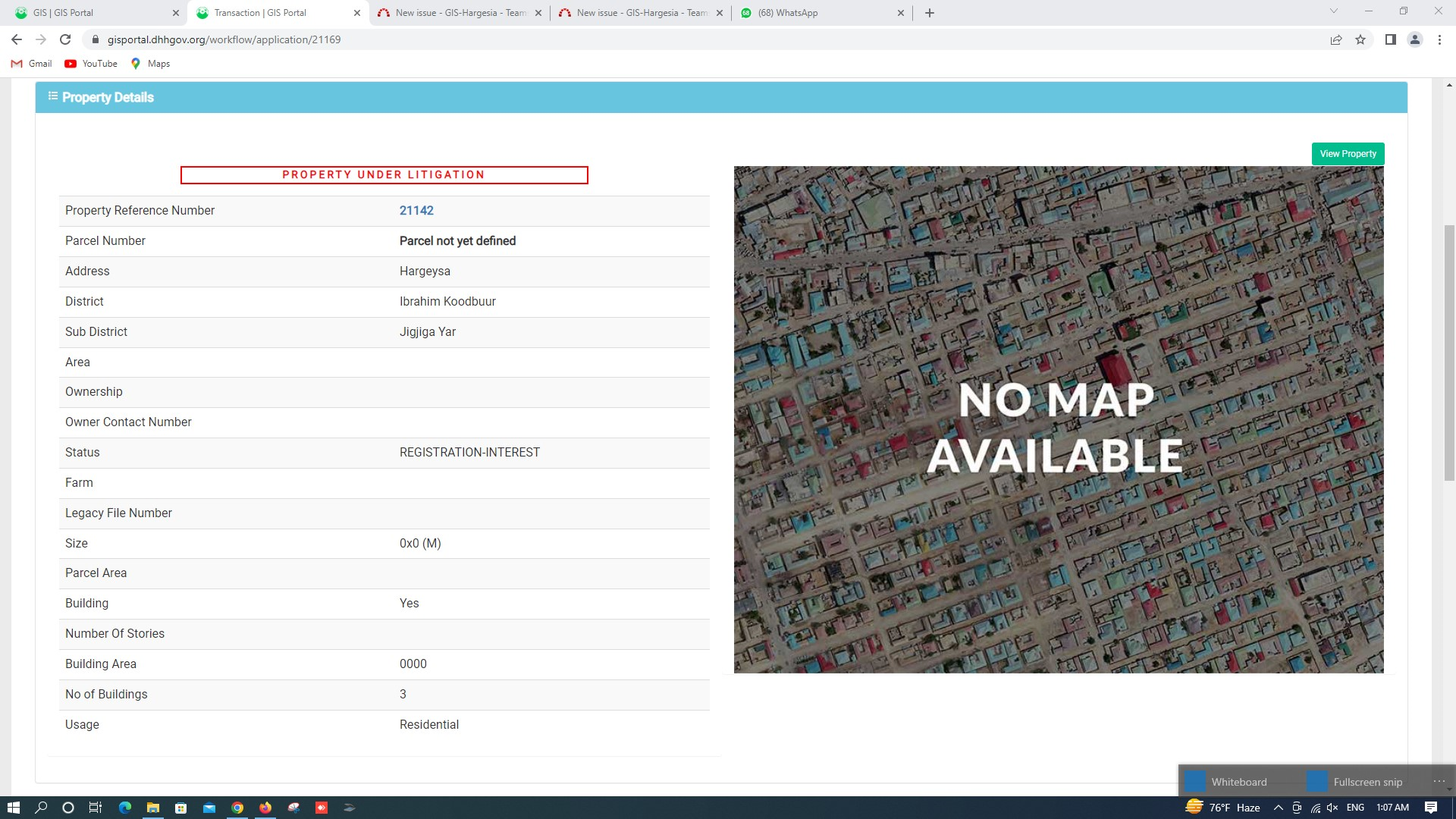Open Windows taskbar search
The height and width of the screenshot is (819, 1456).
click(x=41, y=808)
